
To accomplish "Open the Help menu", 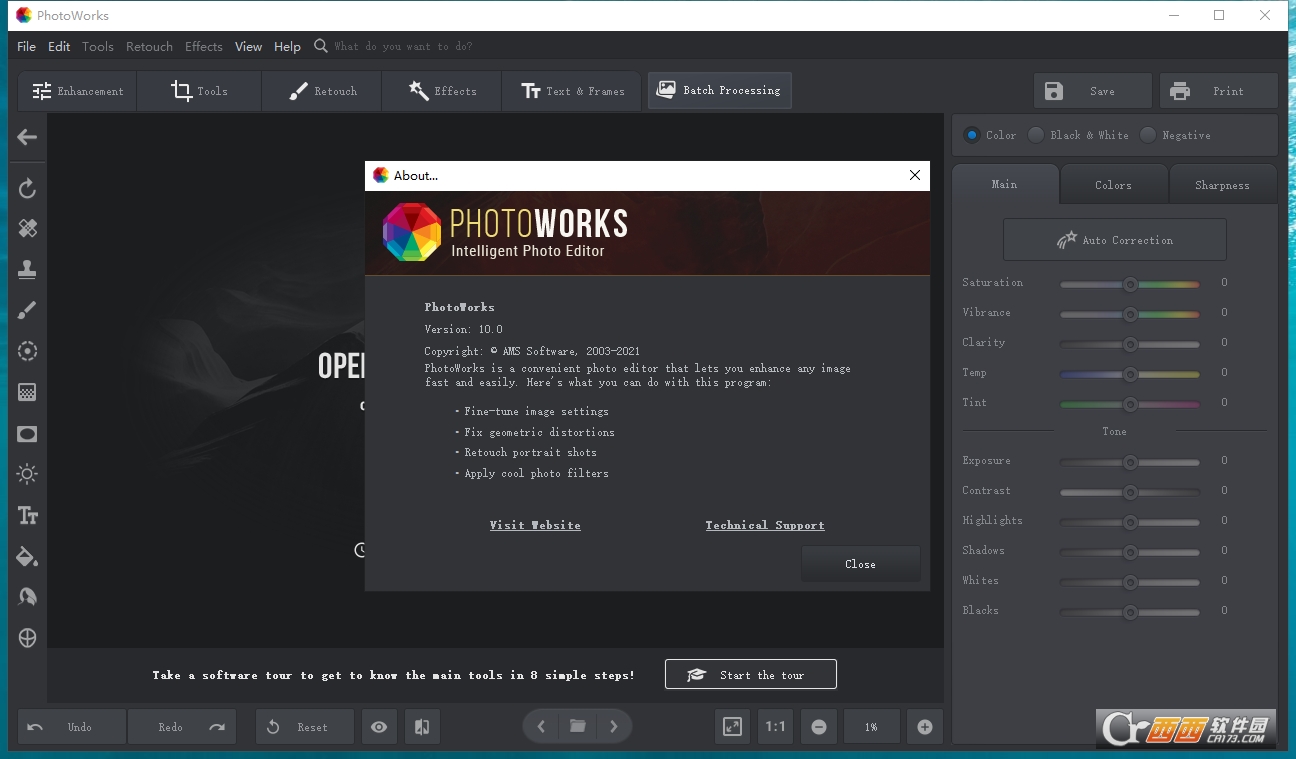I will [x=287, y=46].
